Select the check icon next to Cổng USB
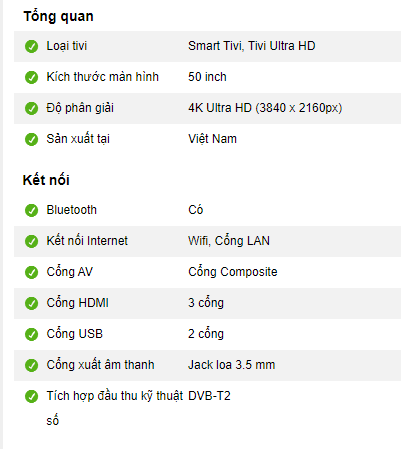401x449 pixels. tap(31, 334)
